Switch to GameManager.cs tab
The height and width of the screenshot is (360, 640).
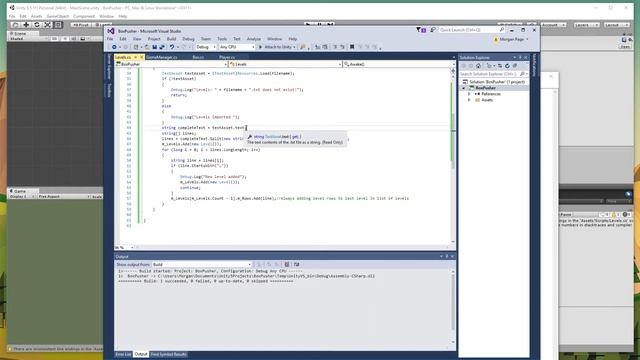(x=162, y=57)
